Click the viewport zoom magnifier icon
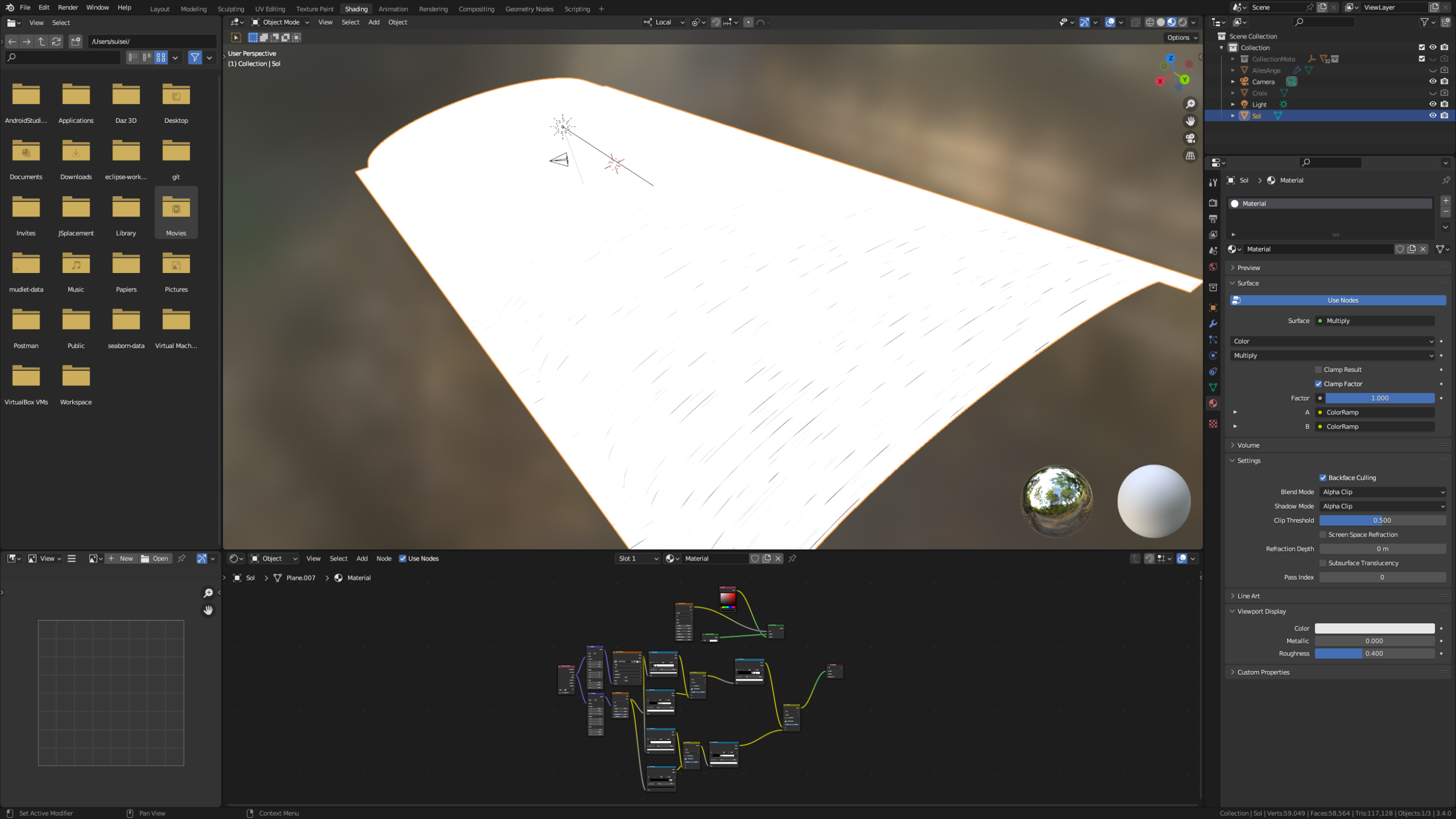The image size is (1456, 819). pyautogui.click(x=1190, y=104)
